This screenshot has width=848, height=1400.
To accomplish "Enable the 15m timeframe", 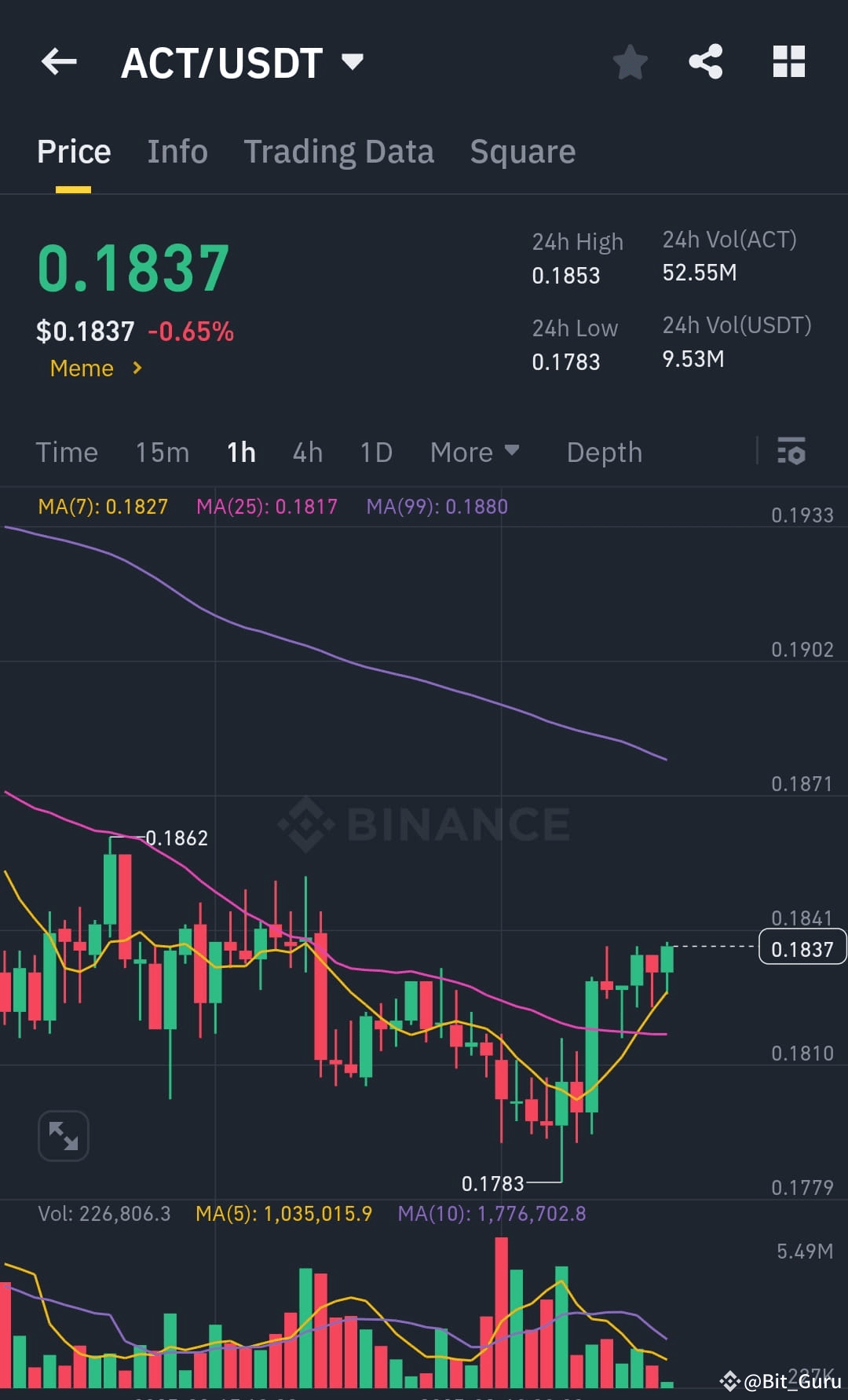I will pos(161,452).
